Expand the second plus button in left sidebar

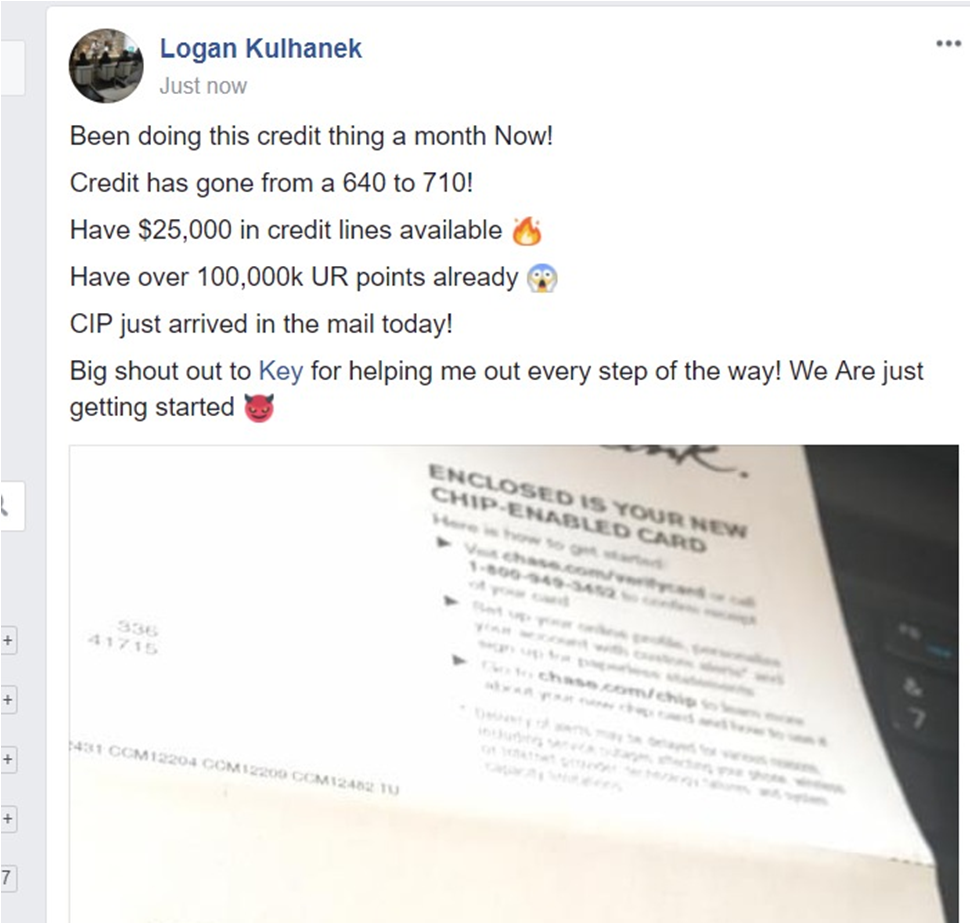7,700
